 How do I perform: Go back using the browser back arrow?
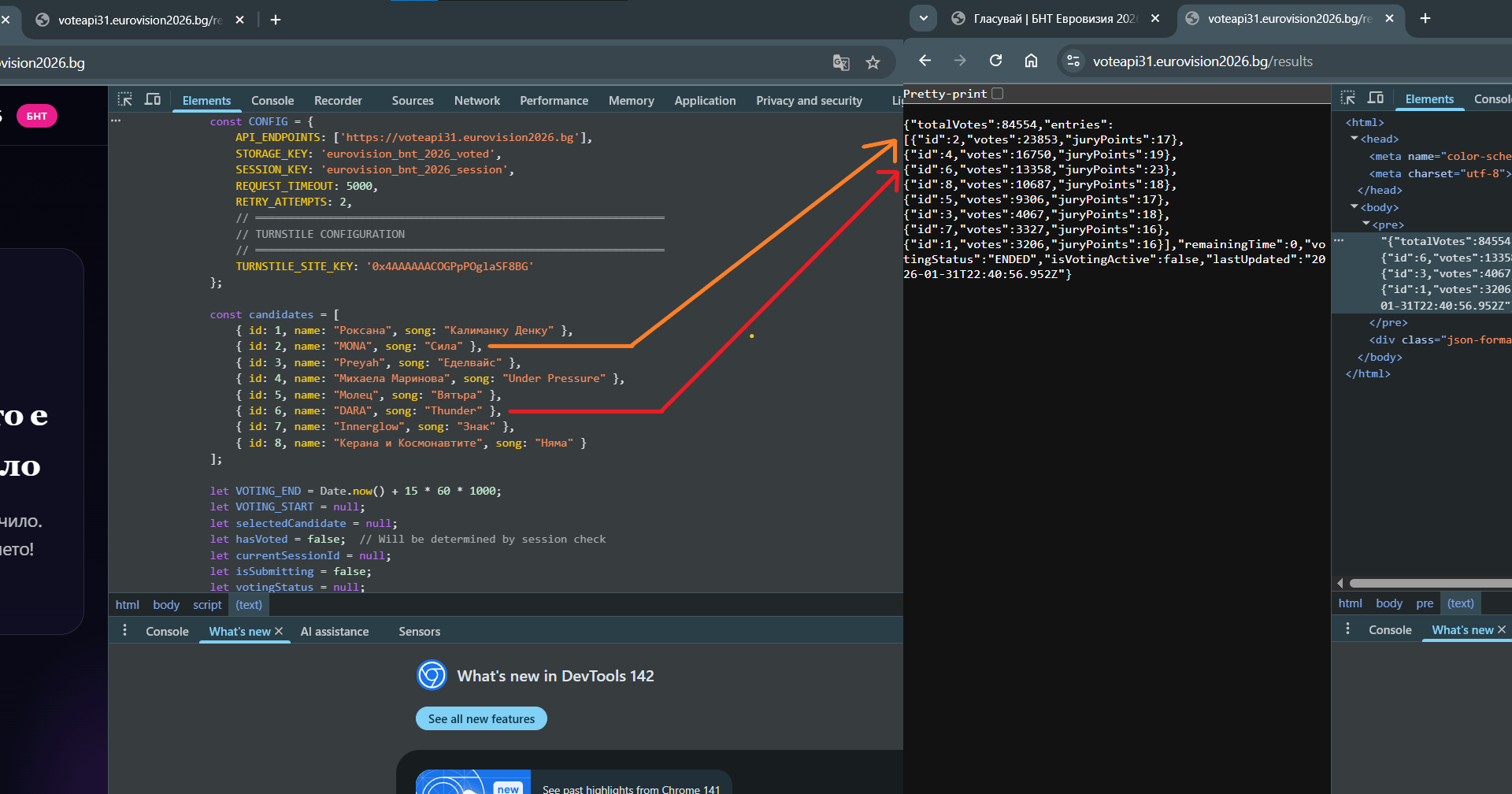click(x=925, y=61)
